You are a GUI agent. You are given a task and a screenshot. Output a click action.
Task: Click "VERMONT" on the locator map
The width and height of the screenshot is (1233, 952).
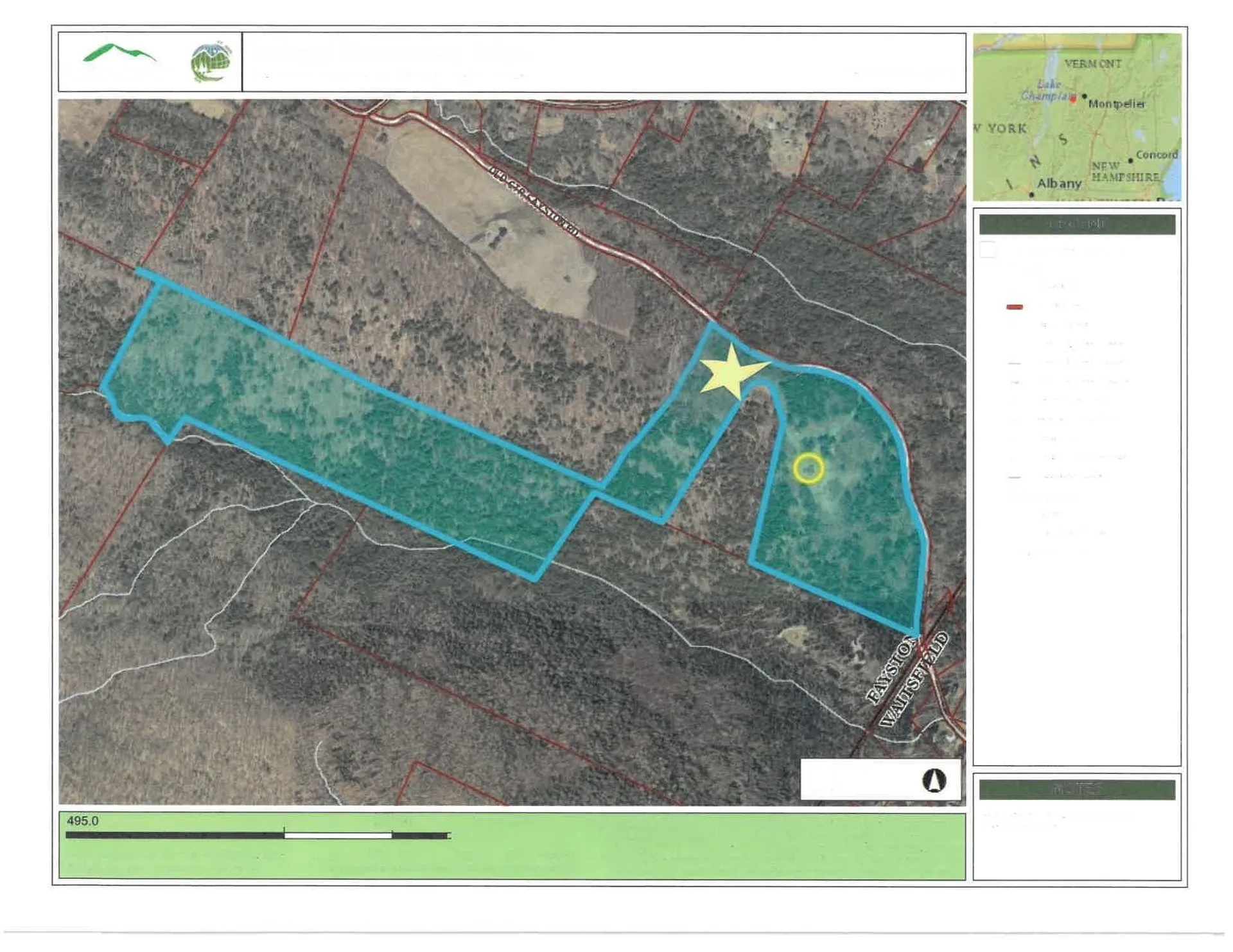[x=1093, y=64]
